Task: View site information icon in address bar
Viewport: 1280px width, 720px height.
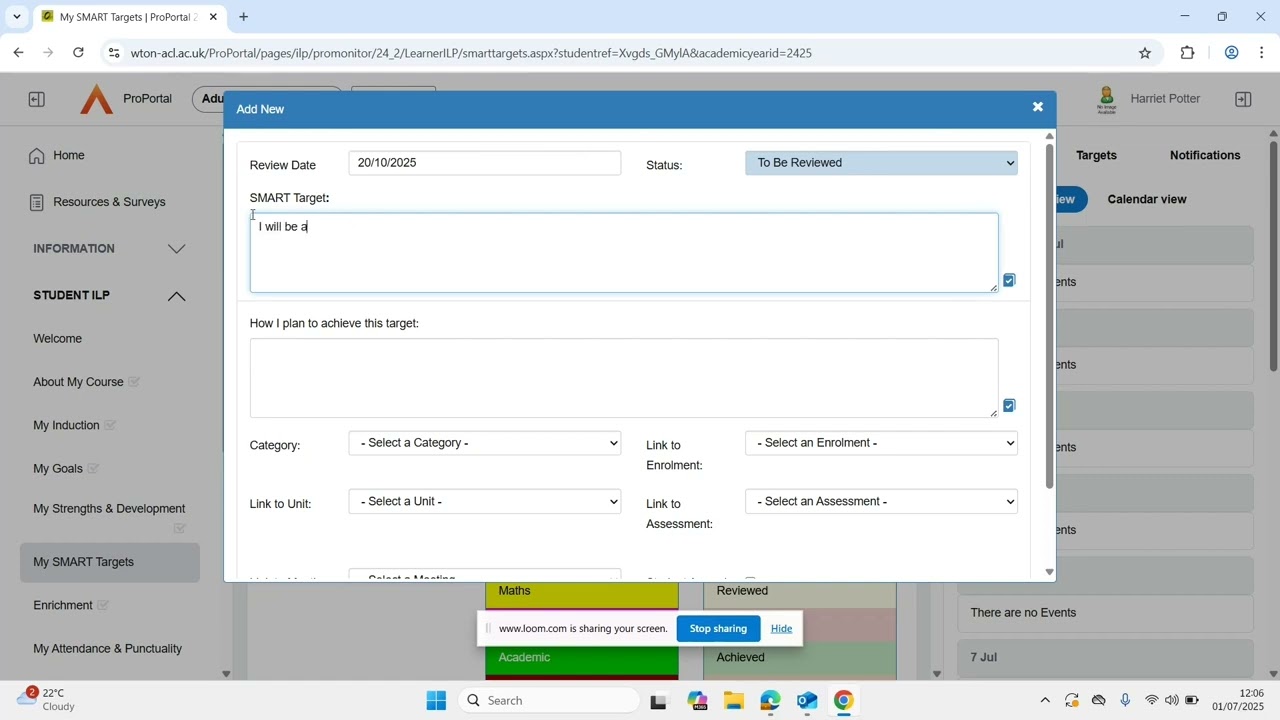Action: (113, 53)
